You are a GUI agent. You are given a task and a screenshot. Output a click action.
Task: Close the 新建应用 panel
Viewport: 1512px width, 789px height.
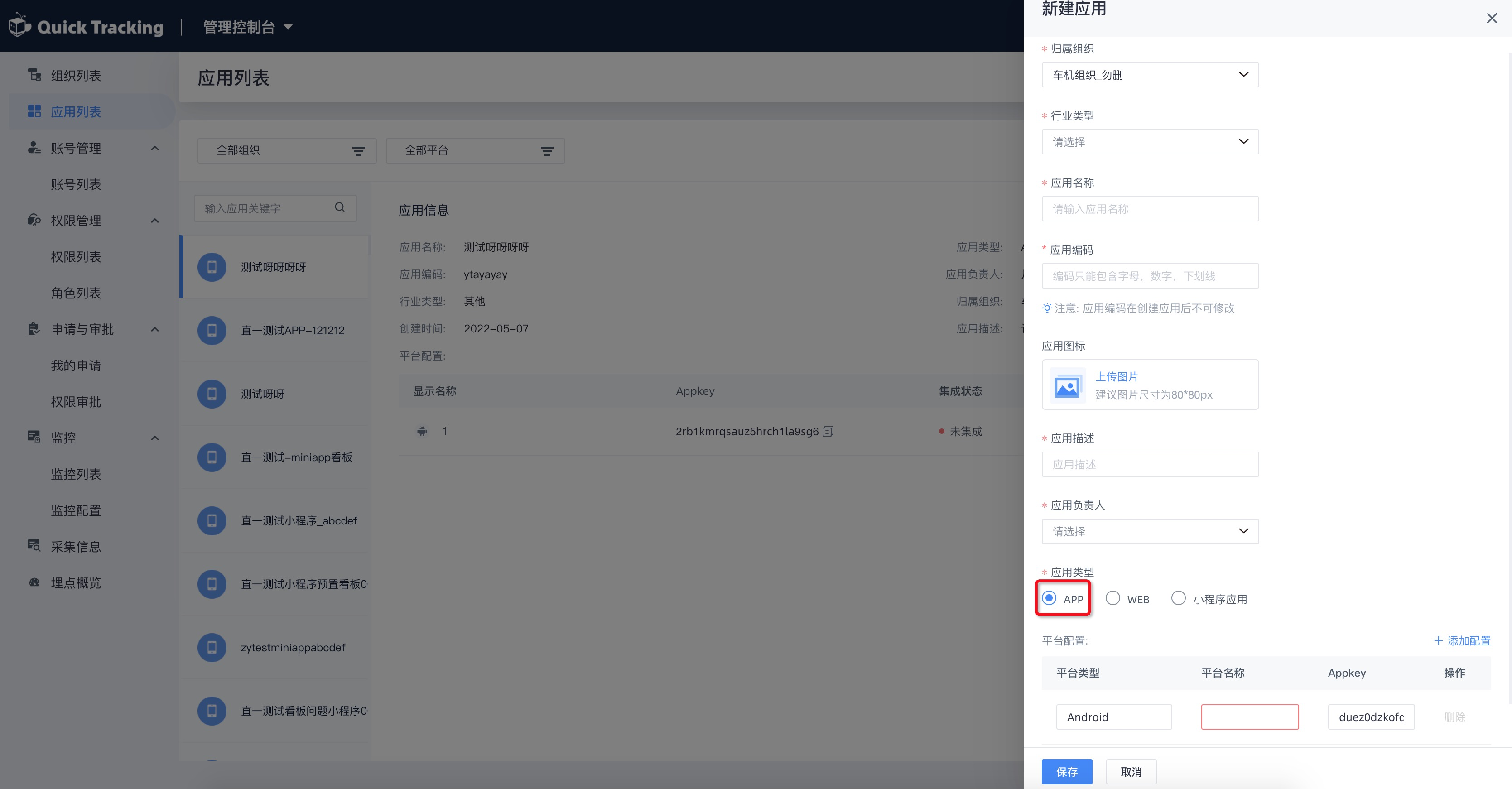1492,18
